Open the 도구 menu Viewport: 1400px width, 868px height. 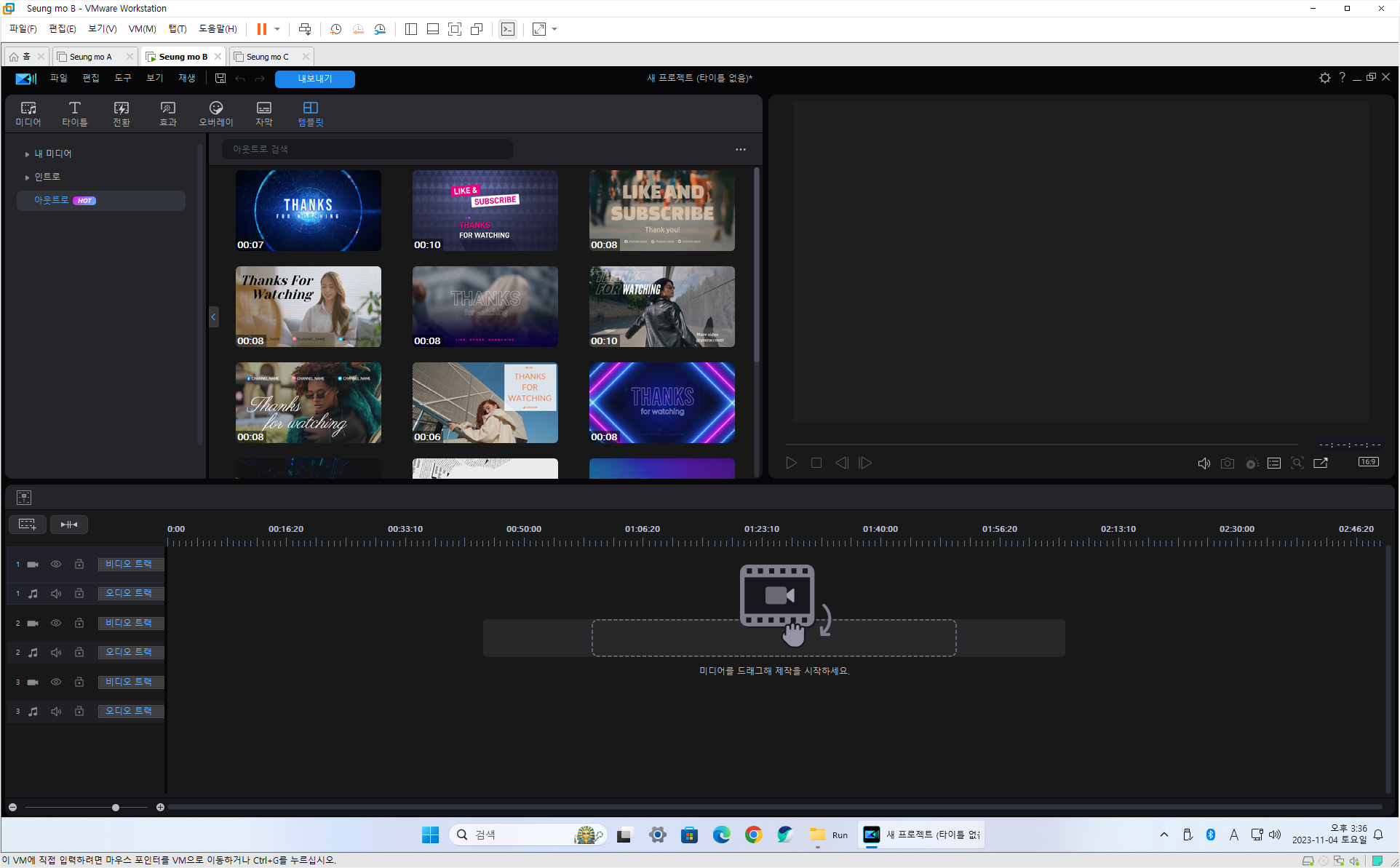pyautogui.click(x=122, y=79)
